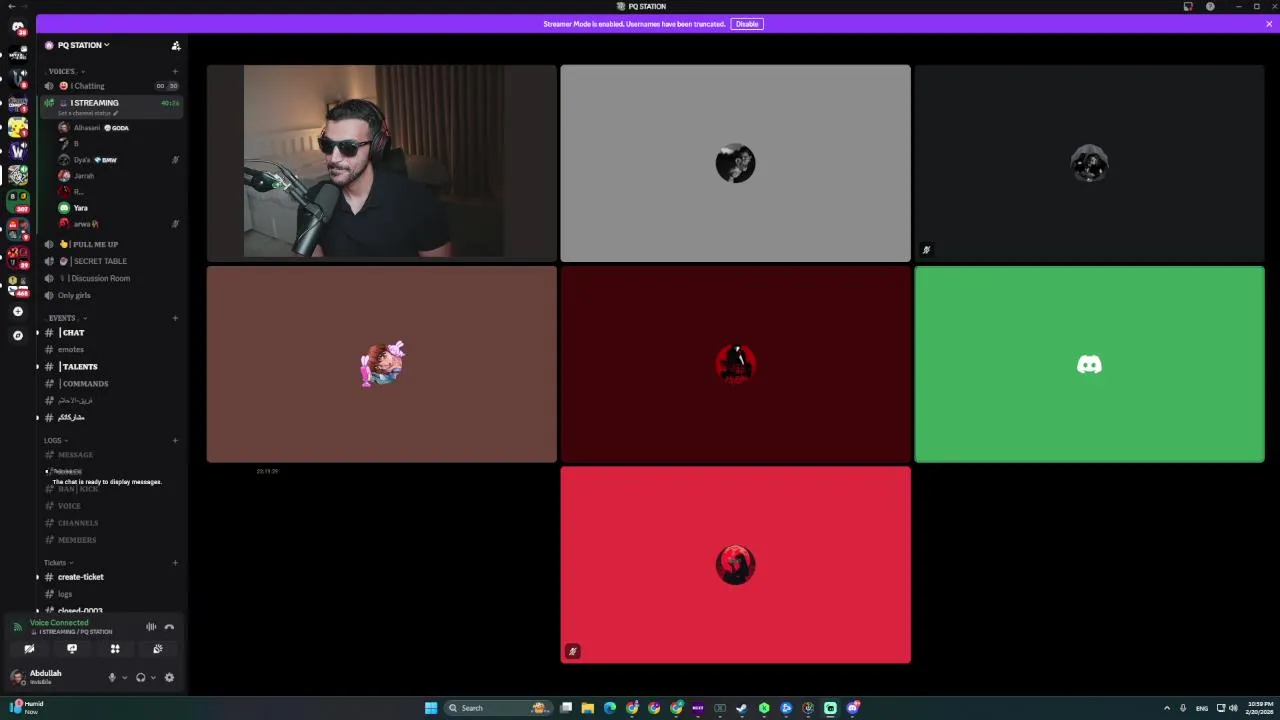This screenshot has width=1280, height=720.
Task: Select the green Discord-logo participant tile
Action: coord(1089,365)
